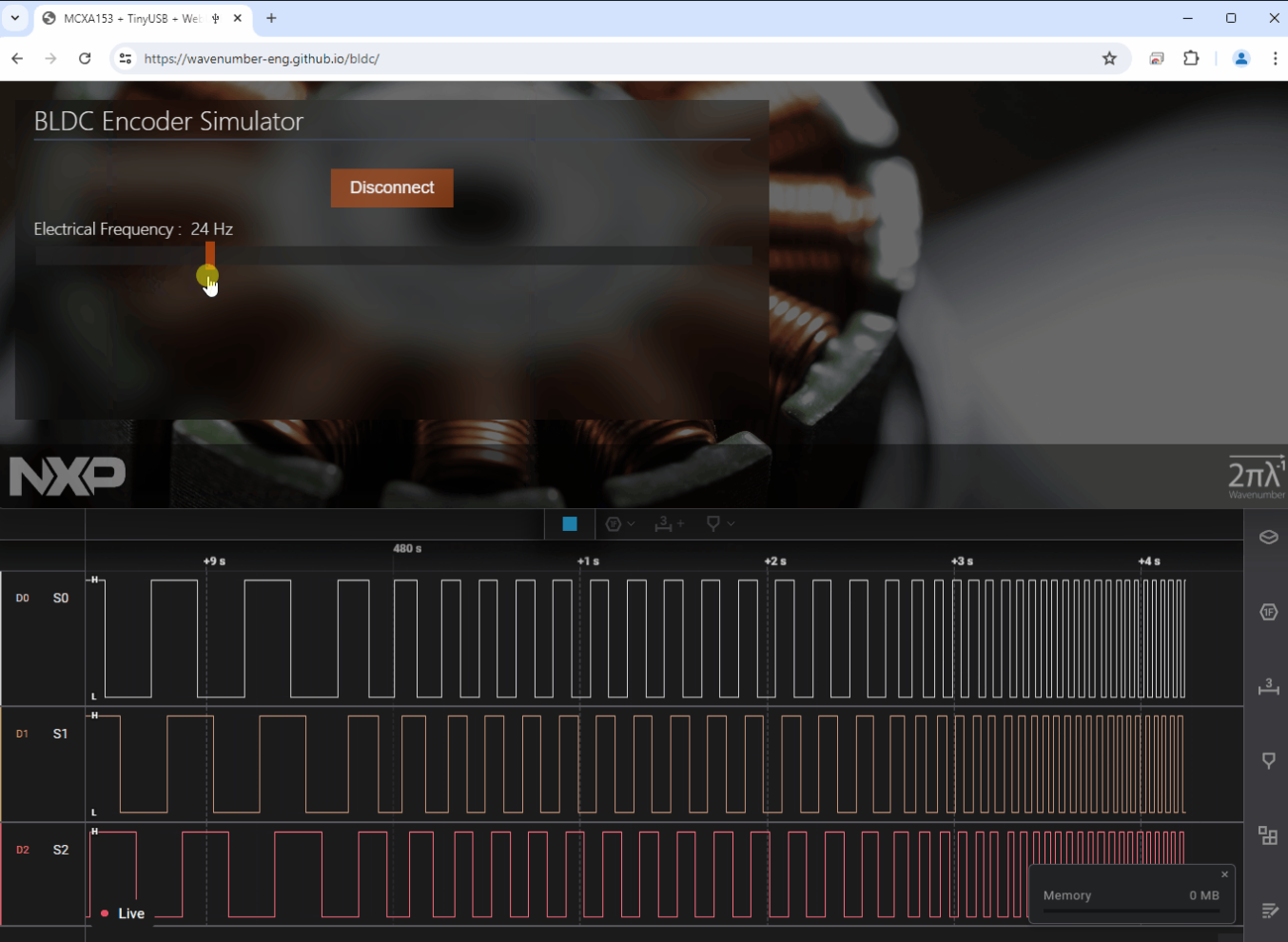1288x942 pixels.
Task: Open the Chrome three-dot menu
Action: 1277,58
